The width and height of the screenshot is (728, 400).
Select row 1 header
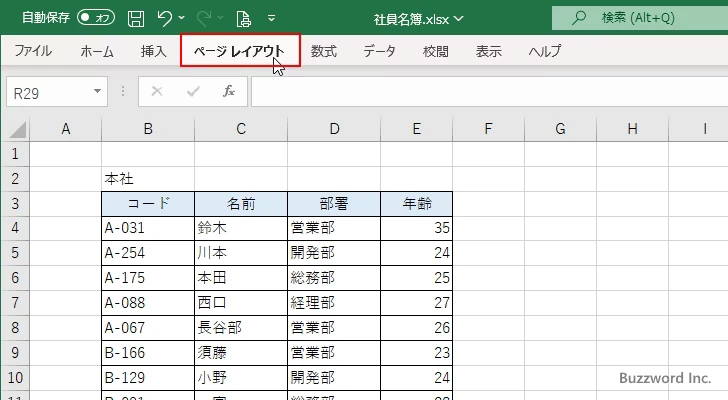point(15,154)
